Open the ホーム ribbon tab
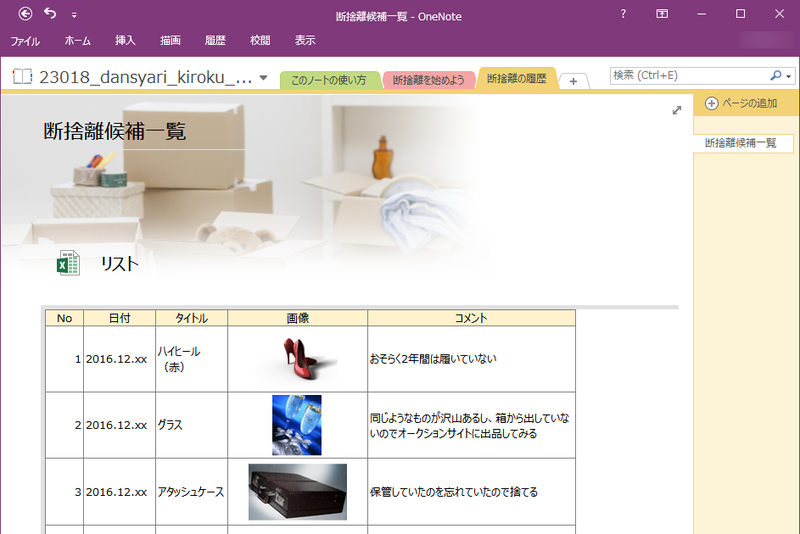The height and width of the screenshot is (534, 800). [x=78, y=40]
